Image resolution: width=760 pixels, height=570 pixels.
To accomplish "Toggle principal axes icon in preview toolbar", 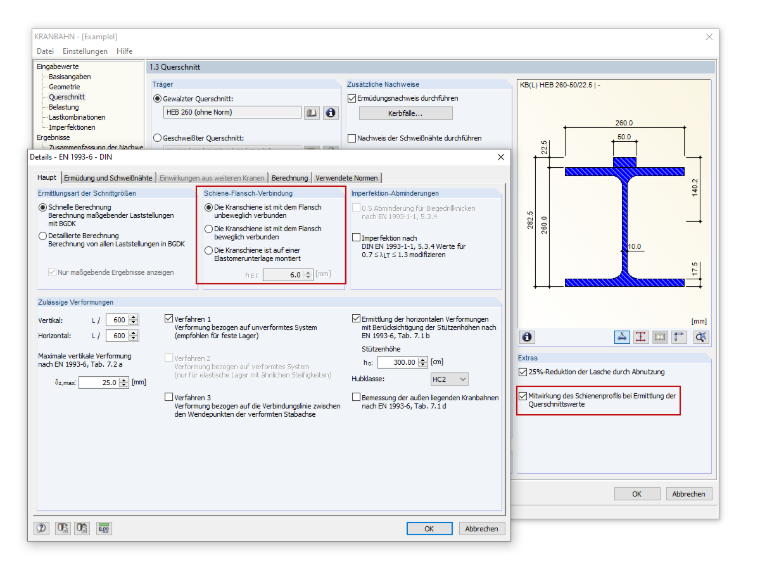I will pyautogui.click(x=679, y=337).
